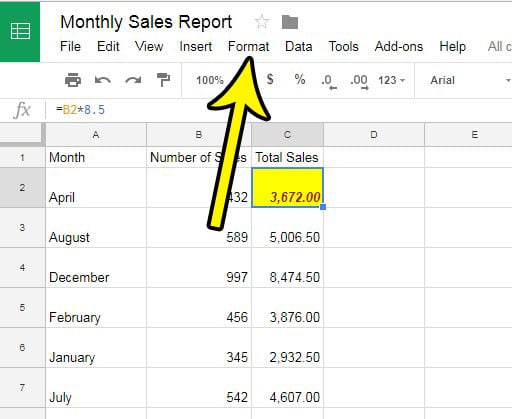The image size is (512, 419).
Task: Select row 6 header
Action: [22, 347]
